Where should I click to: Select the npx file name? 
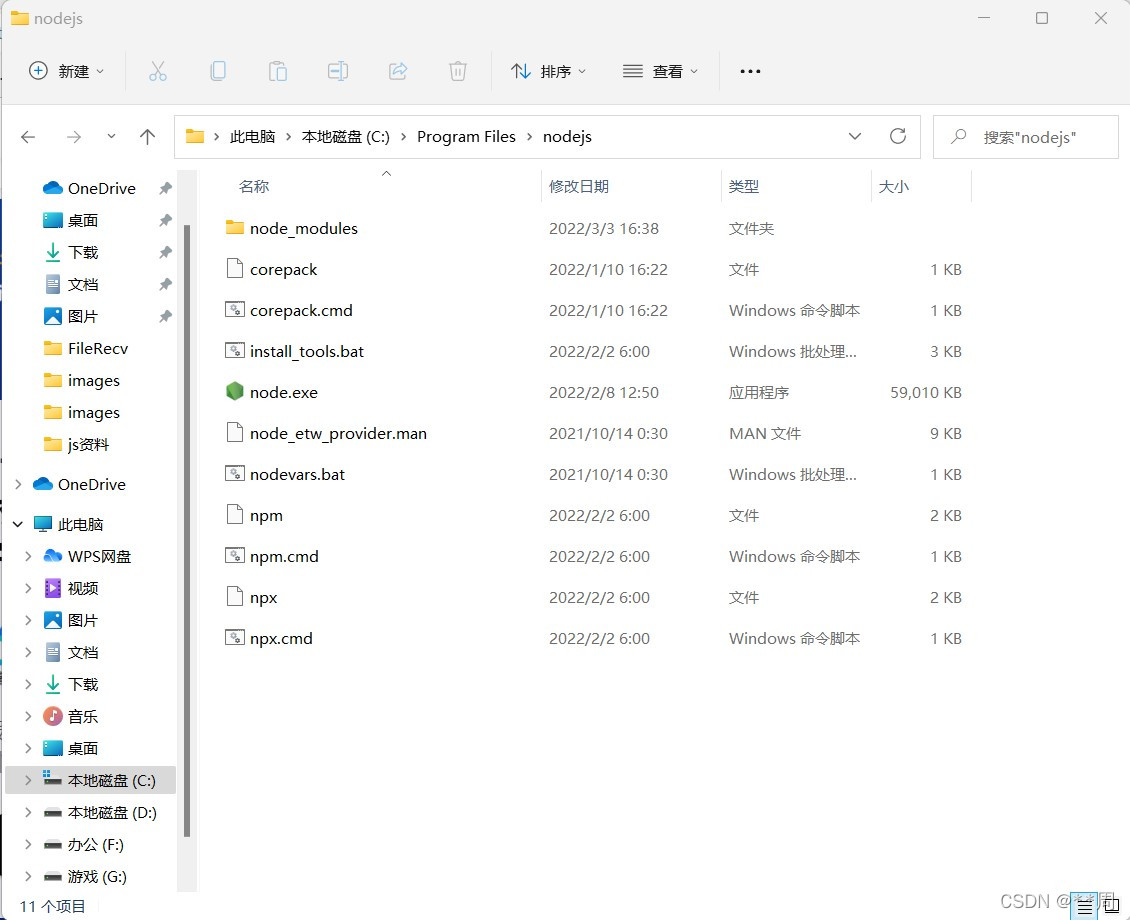(x=264, y=598)
